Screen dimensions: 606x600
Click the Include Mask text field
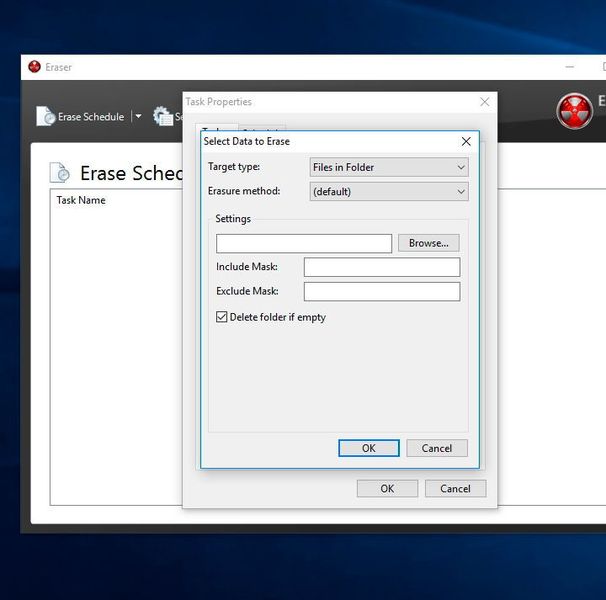(x=382, y=267)
